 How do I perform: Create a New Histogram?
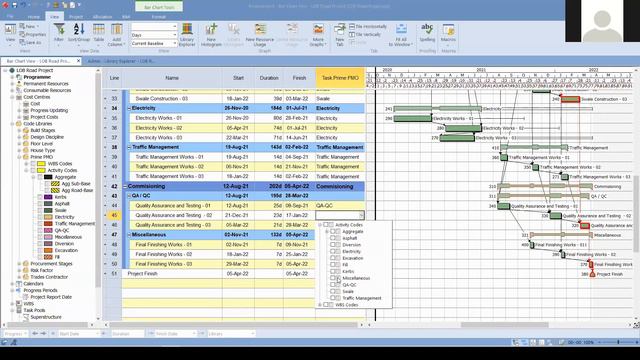[211, 34]
